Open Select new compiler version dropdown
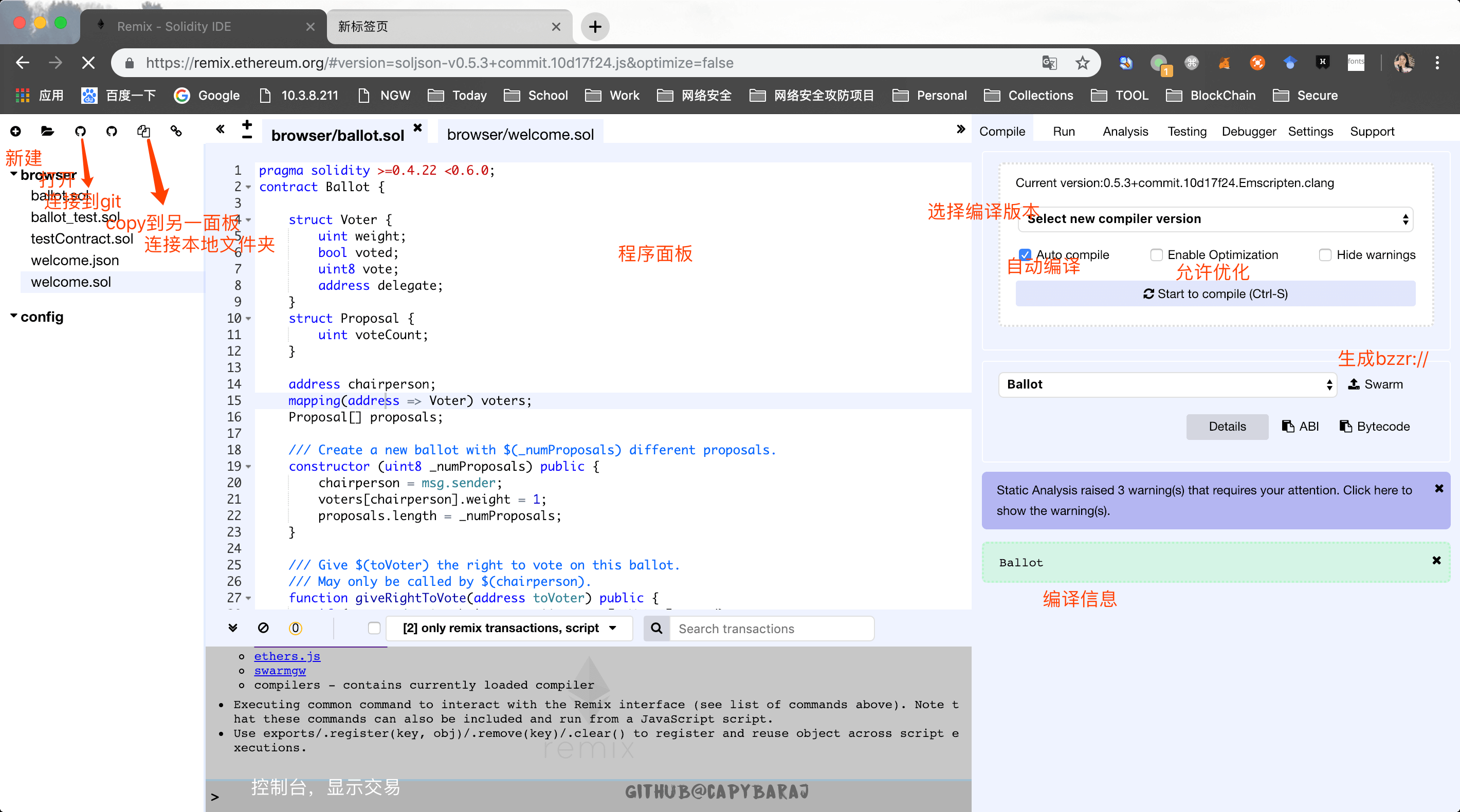The width and height of the screenshot is (1460, 812). tap(1215, 219)
